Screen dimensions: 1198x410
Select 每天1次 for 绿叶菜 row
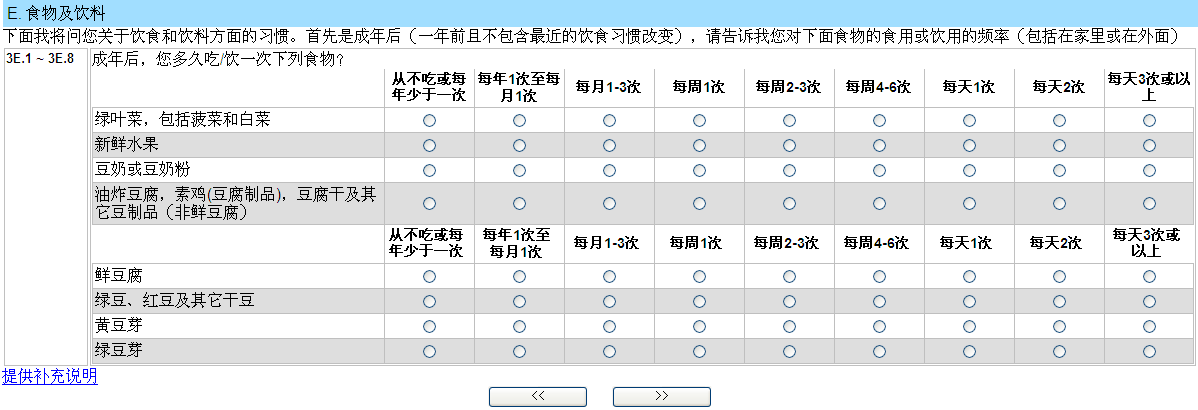tap(969, 120)
